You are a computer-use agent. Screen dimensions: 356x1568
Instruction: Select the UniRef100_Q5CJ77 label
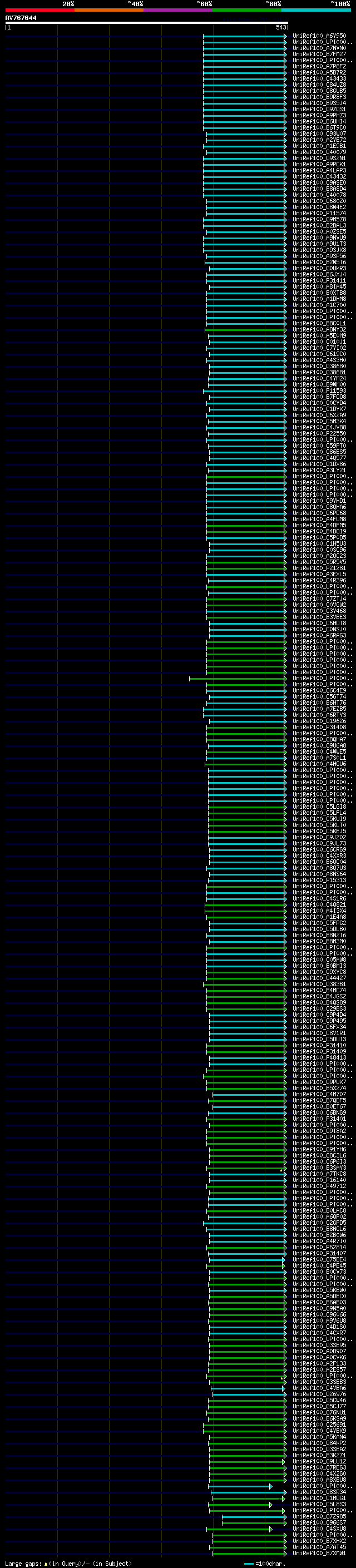pos(319,1406)
